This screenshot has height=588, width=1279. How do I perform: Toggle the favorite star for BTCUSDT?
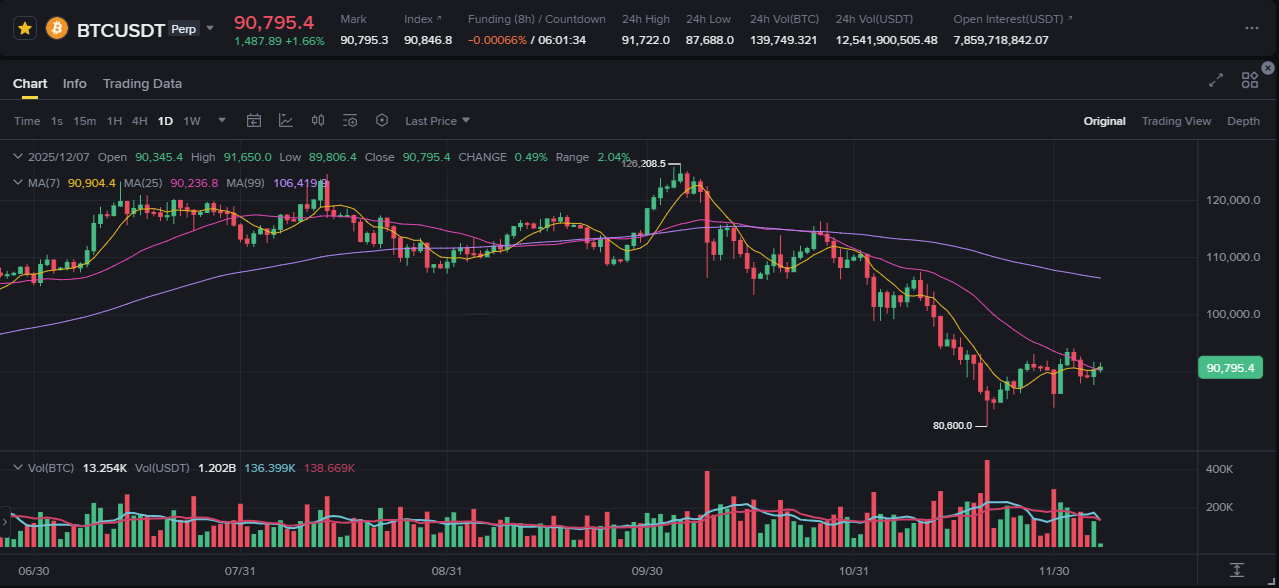[26, 28]
